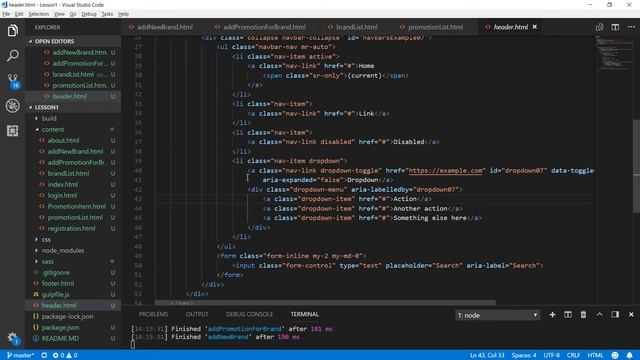
Task: Open the Debug view in activity bar
Action: tap(12, 106)
